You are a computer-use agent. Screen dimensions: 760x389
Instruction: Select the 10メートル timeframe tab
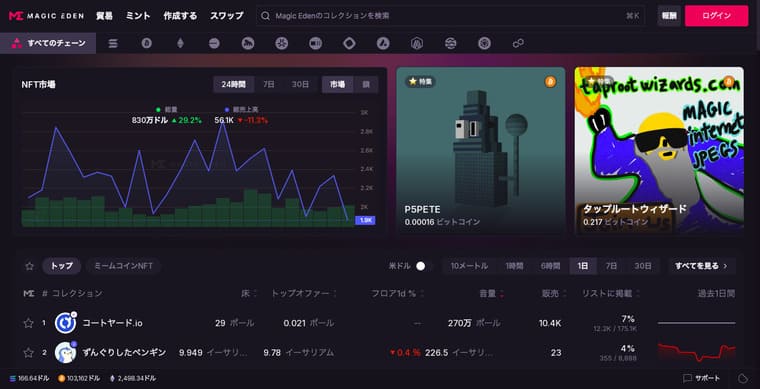(x=469, y=266)
